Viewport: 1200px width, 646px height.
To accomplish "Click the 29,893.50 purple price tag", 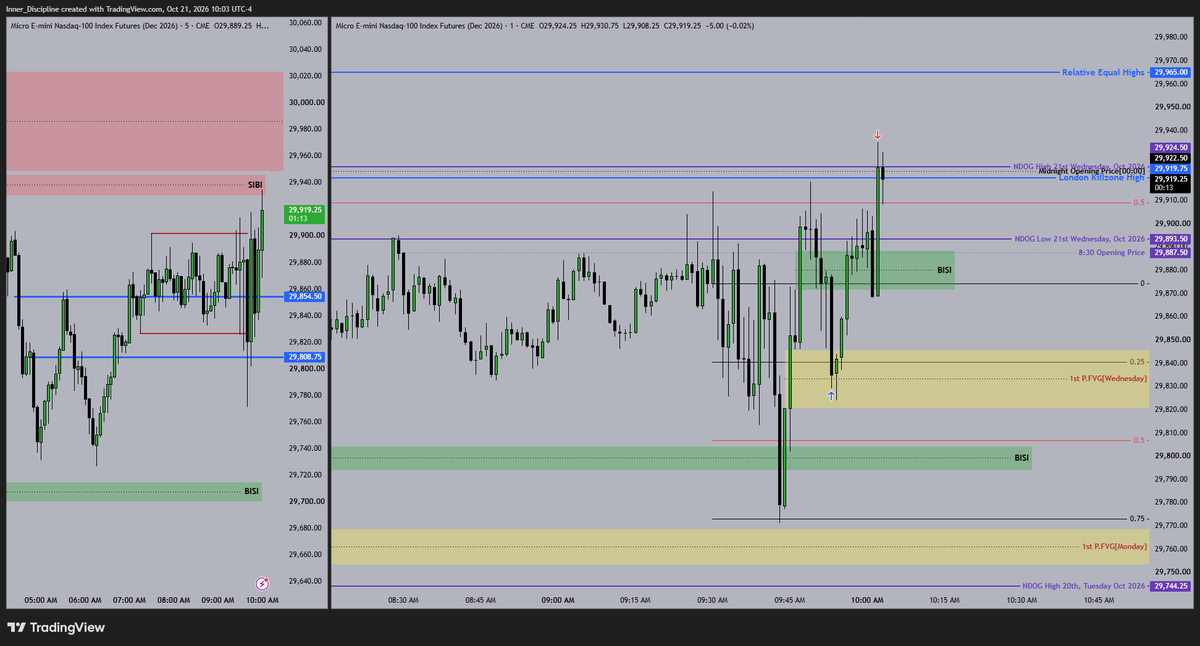I will [x=1171, y=239].
